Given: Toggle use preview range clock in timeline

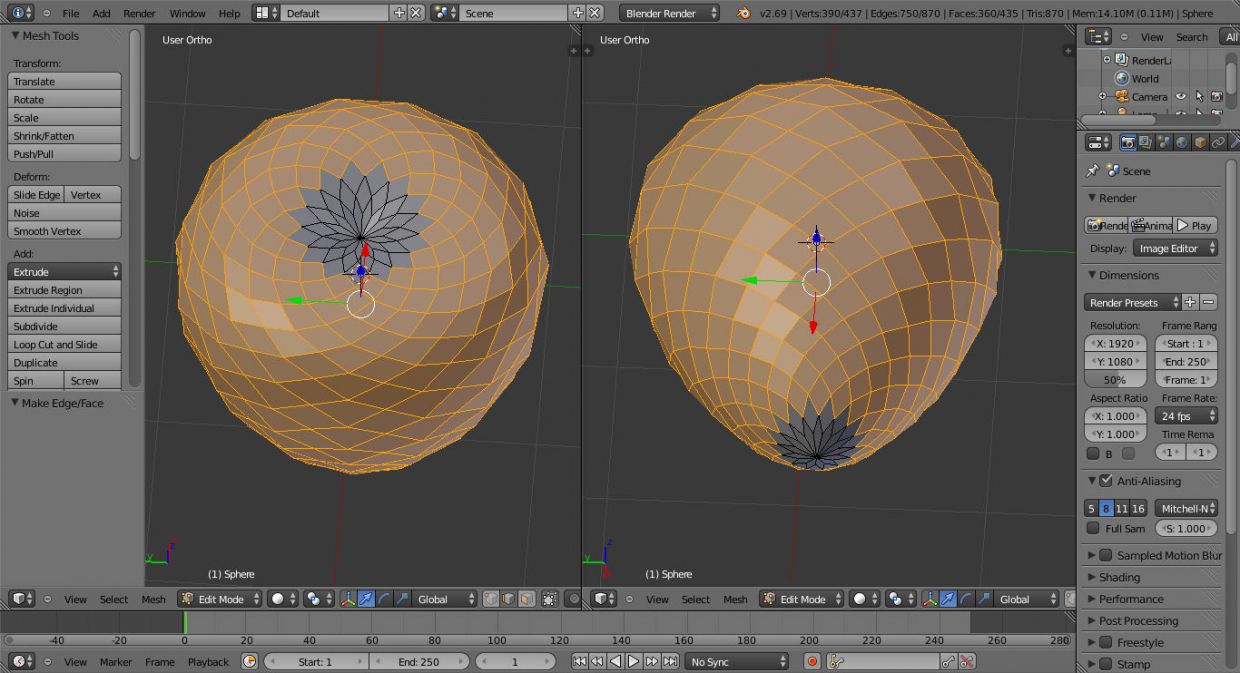Looking at the screenshot, I should [x=250, y=662].
